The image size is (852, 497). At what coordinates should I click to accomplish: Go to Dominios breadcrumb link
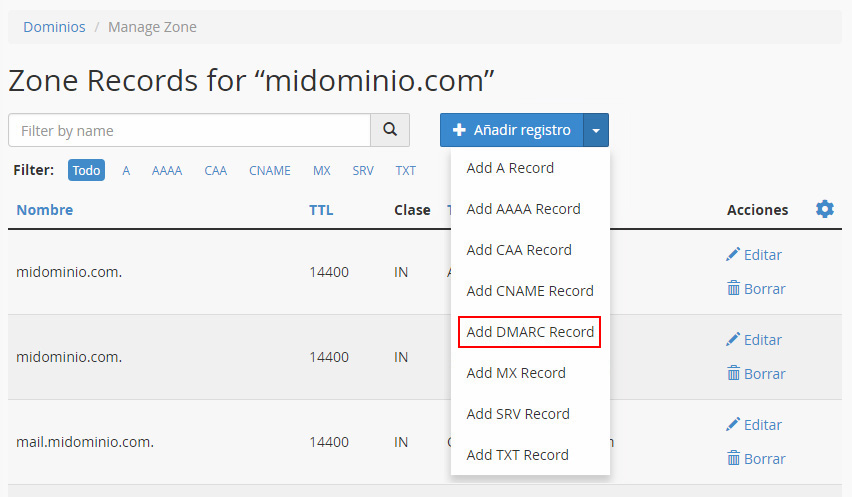click(54, 27)
